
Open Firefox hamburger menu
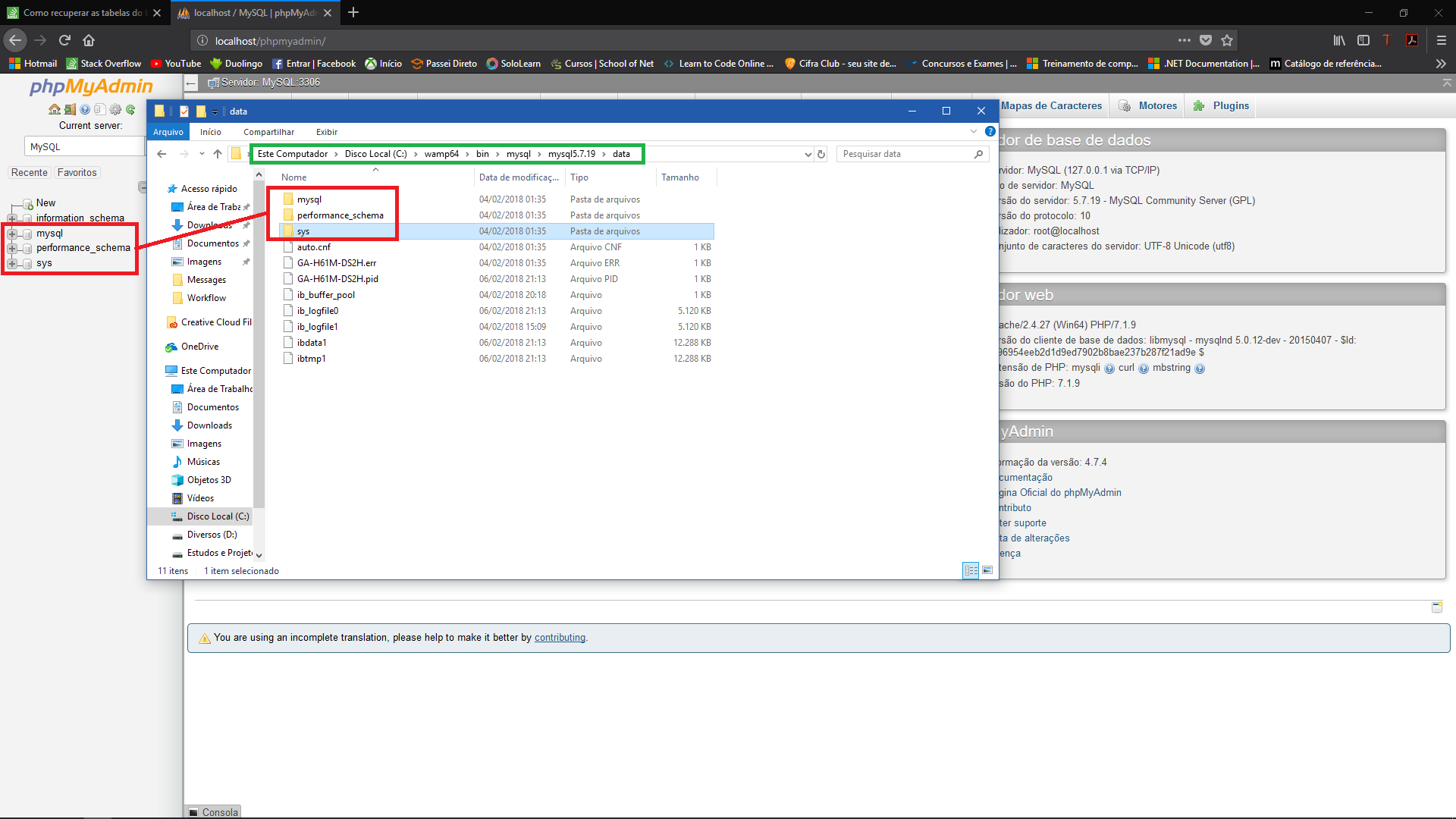(1442, 40)
